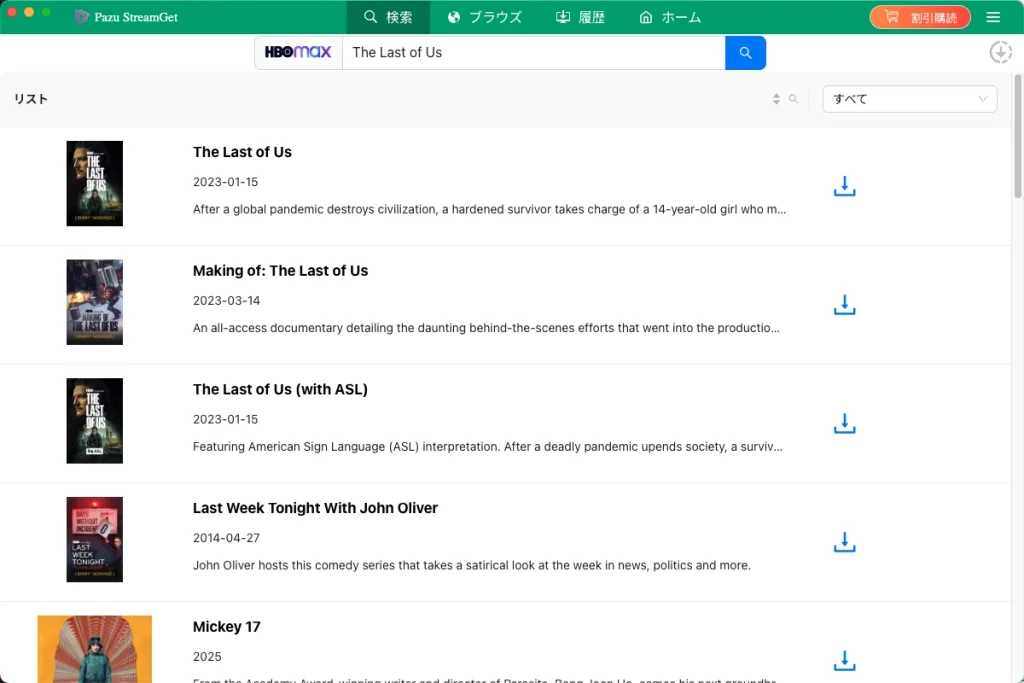Select The Last of Us poster thumbnail (first result)
The height and width of the screenshot is (683, 1024).
(x=95, y=183)
